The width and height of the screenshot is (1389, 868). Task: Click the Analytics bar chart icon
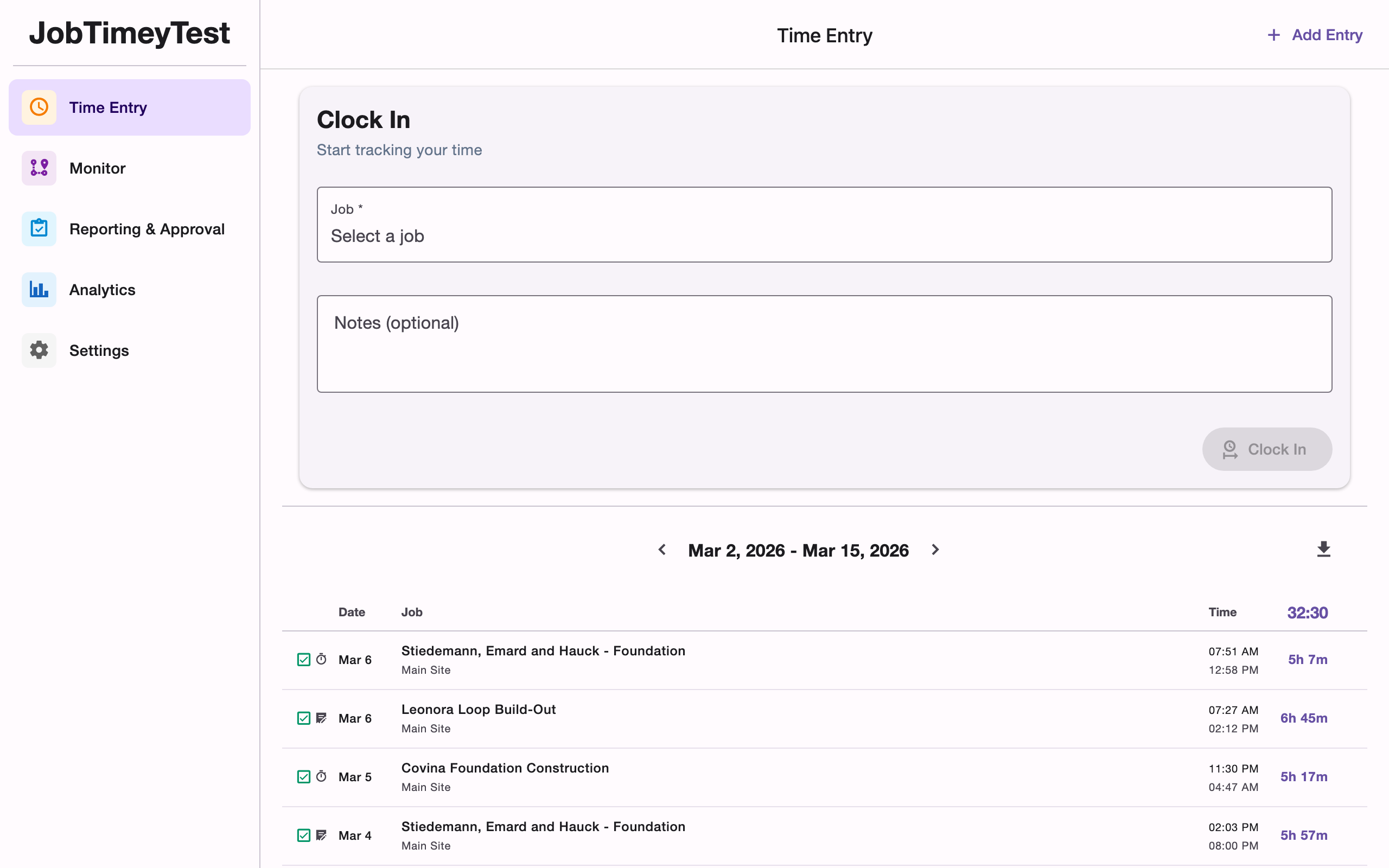point(39,289)
